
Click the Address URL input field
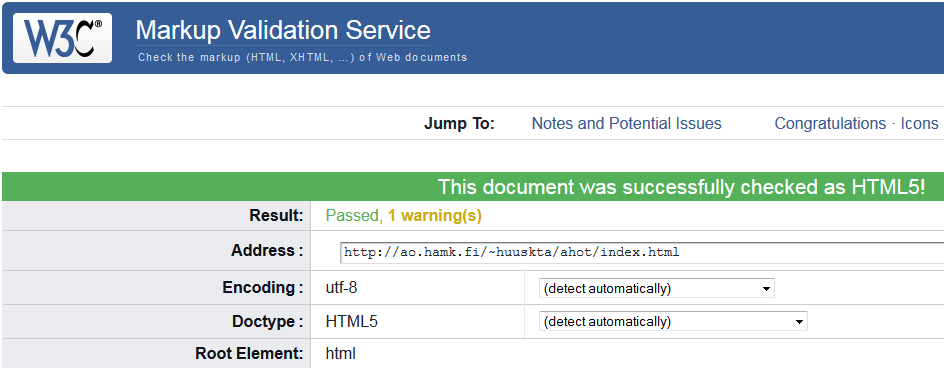click(x=642, y=252)
